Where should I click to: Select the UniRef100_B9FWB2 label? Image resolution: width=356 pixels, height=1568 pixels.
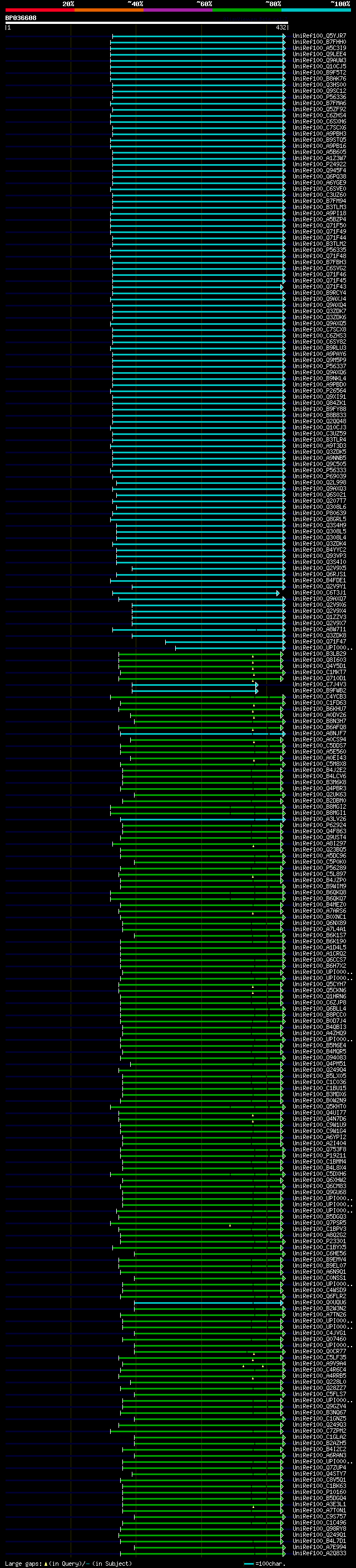[319, 691]
